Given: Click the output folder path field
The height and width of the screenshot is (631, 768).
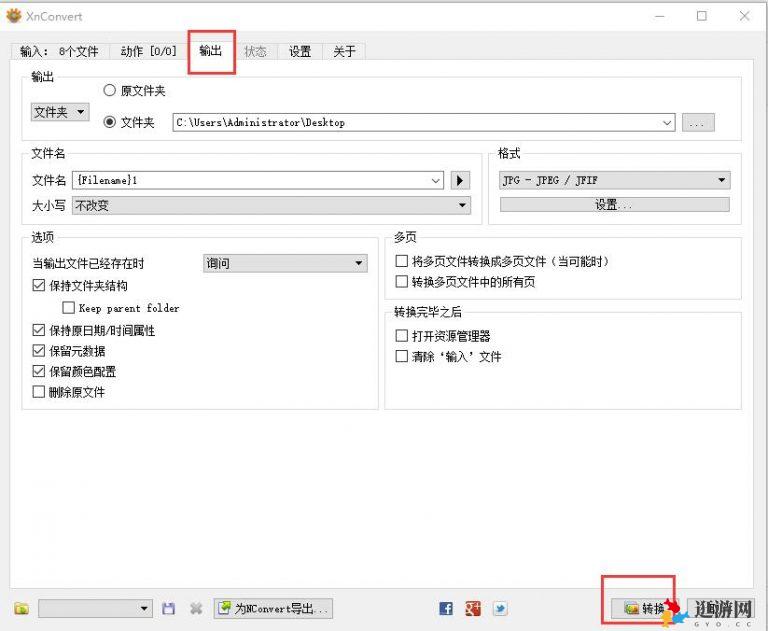Looking at the screenshot, I should click(420, 122).
